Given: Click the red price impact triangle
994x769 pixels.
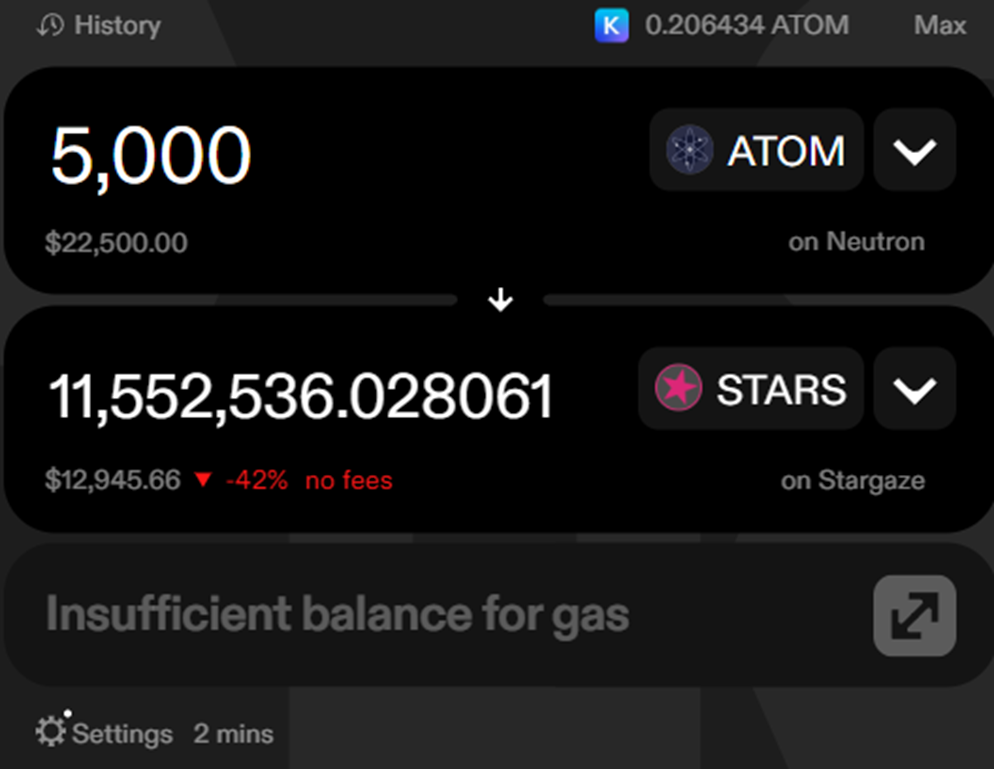Looking at the screenshot, I should (x=203, y=480).
